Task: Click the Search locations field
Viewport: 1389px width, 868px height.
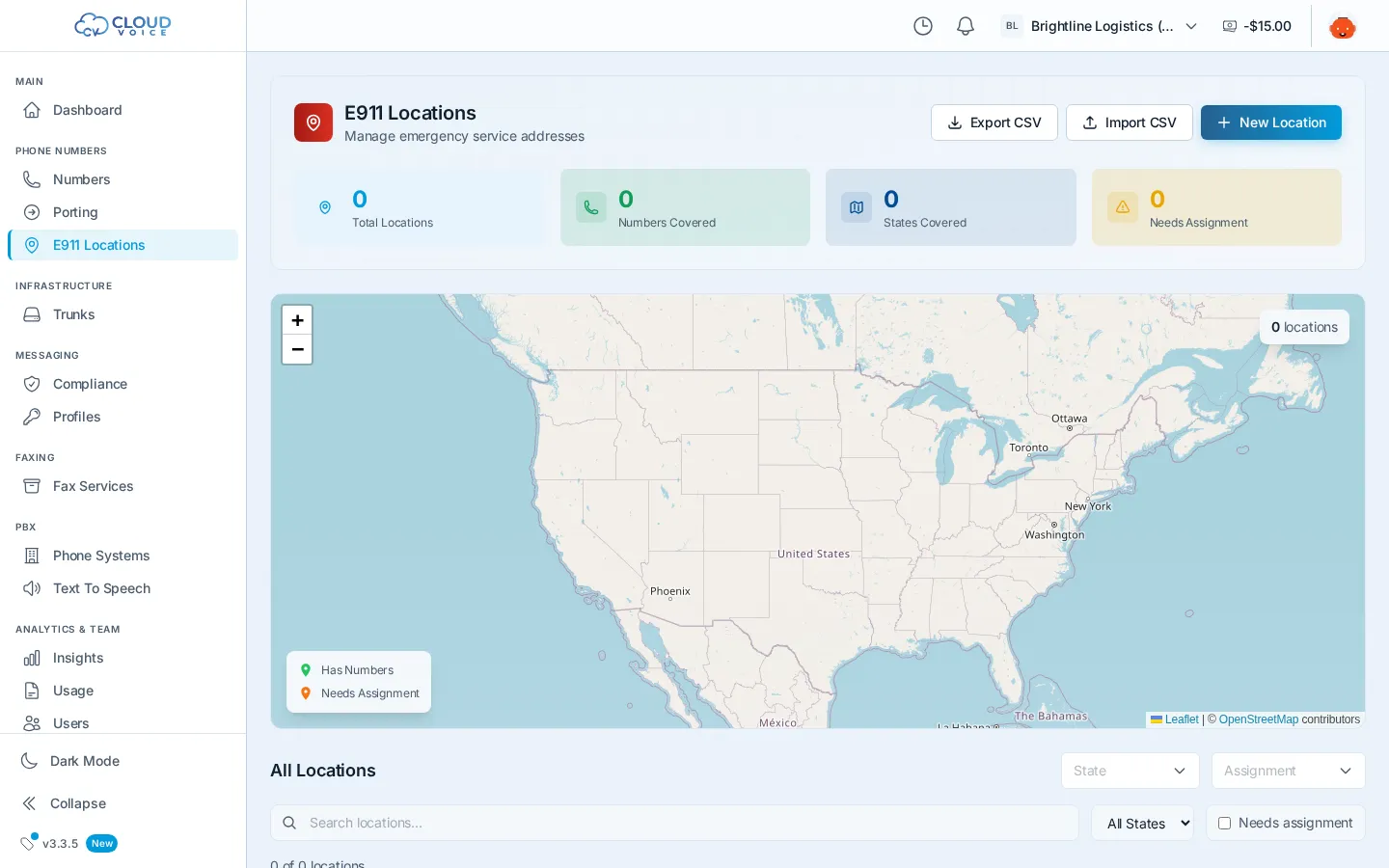Action: [674, 823]
